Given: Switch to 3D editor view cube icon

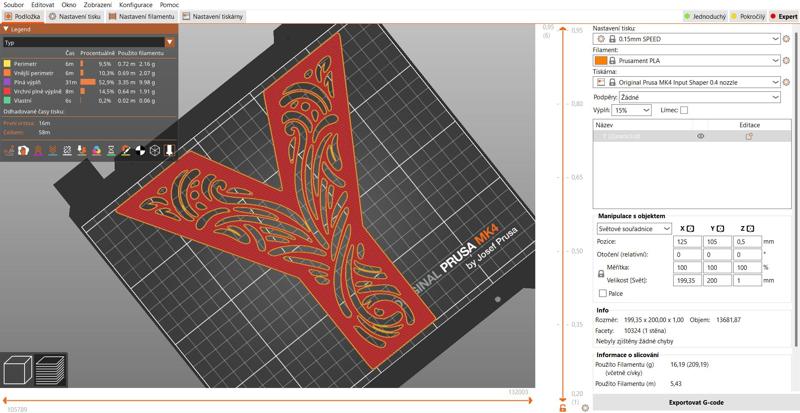Looking at the screenshot, I should pos(17,369).
